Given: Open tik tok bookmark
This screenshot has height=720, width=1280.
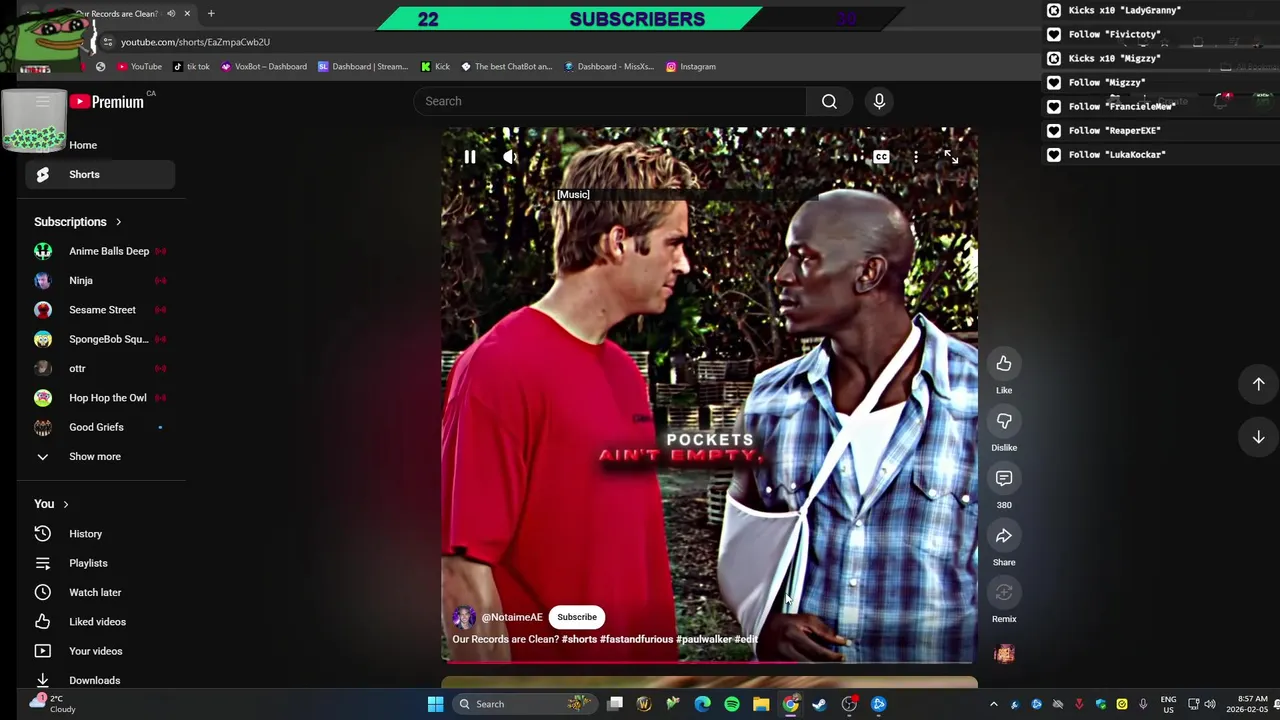Looking at the screenshot, I should 191,67.
